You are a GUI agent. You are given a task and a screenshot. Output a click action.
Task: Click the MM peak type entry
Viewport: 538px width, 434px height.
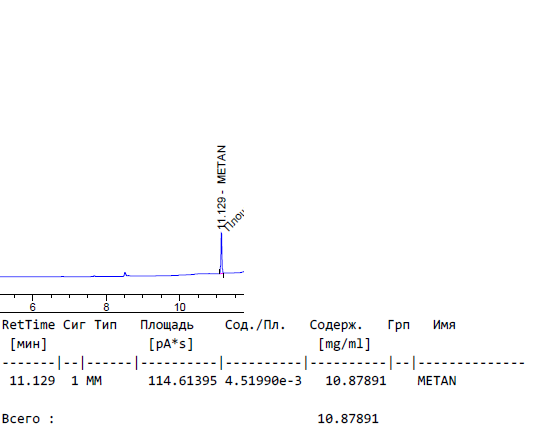(94, 381)
